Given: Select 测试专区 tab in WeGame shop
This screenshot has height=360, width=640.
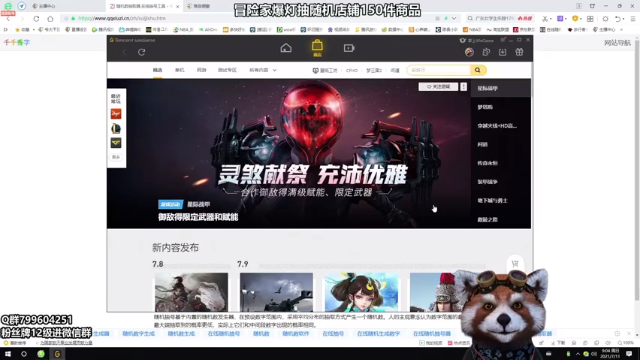Looking at the screenshot, I should pos(227,70).
